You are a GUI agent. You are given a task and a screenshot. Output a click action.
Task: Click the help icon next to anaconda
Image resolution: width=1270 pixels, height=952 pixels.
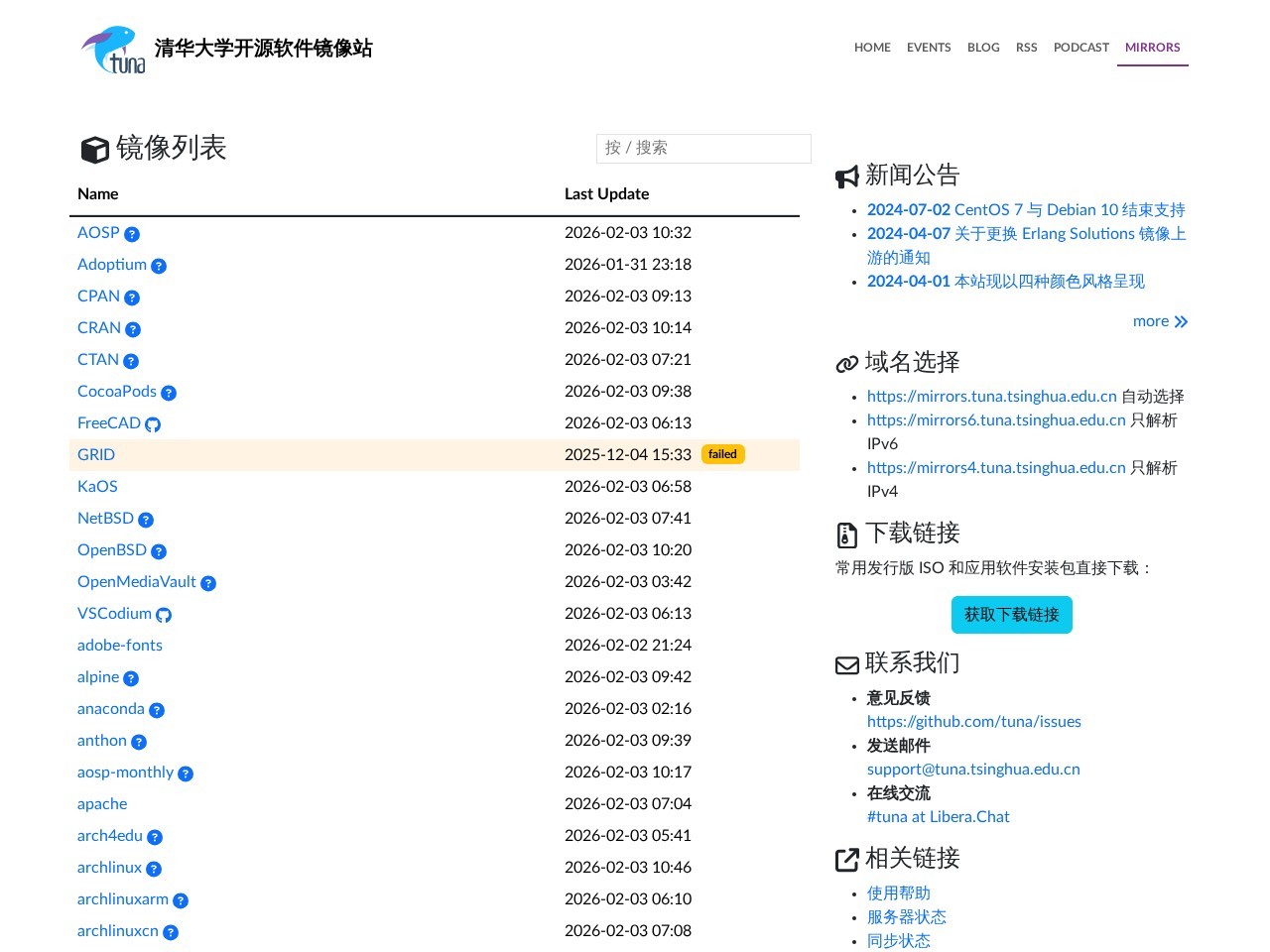[x=156, y=710]
